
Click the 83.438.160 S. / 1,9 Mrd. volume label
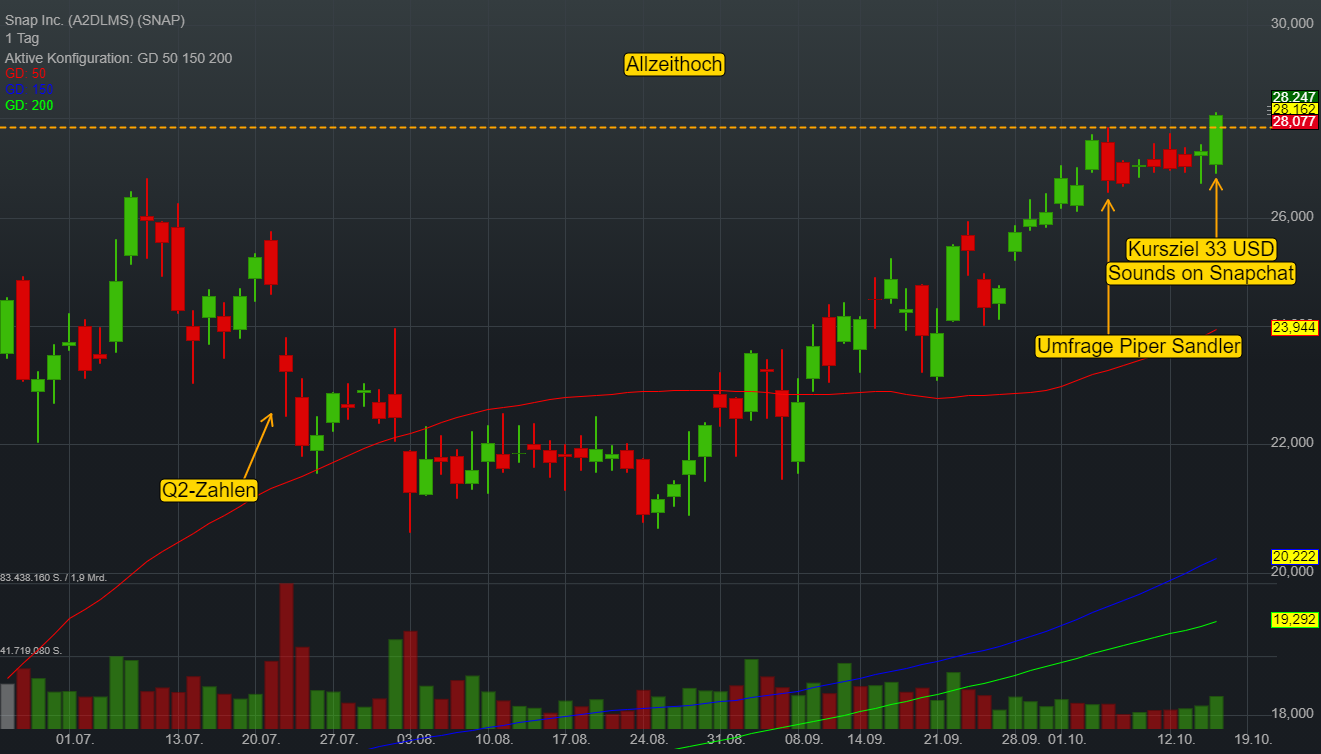(54, 578)
